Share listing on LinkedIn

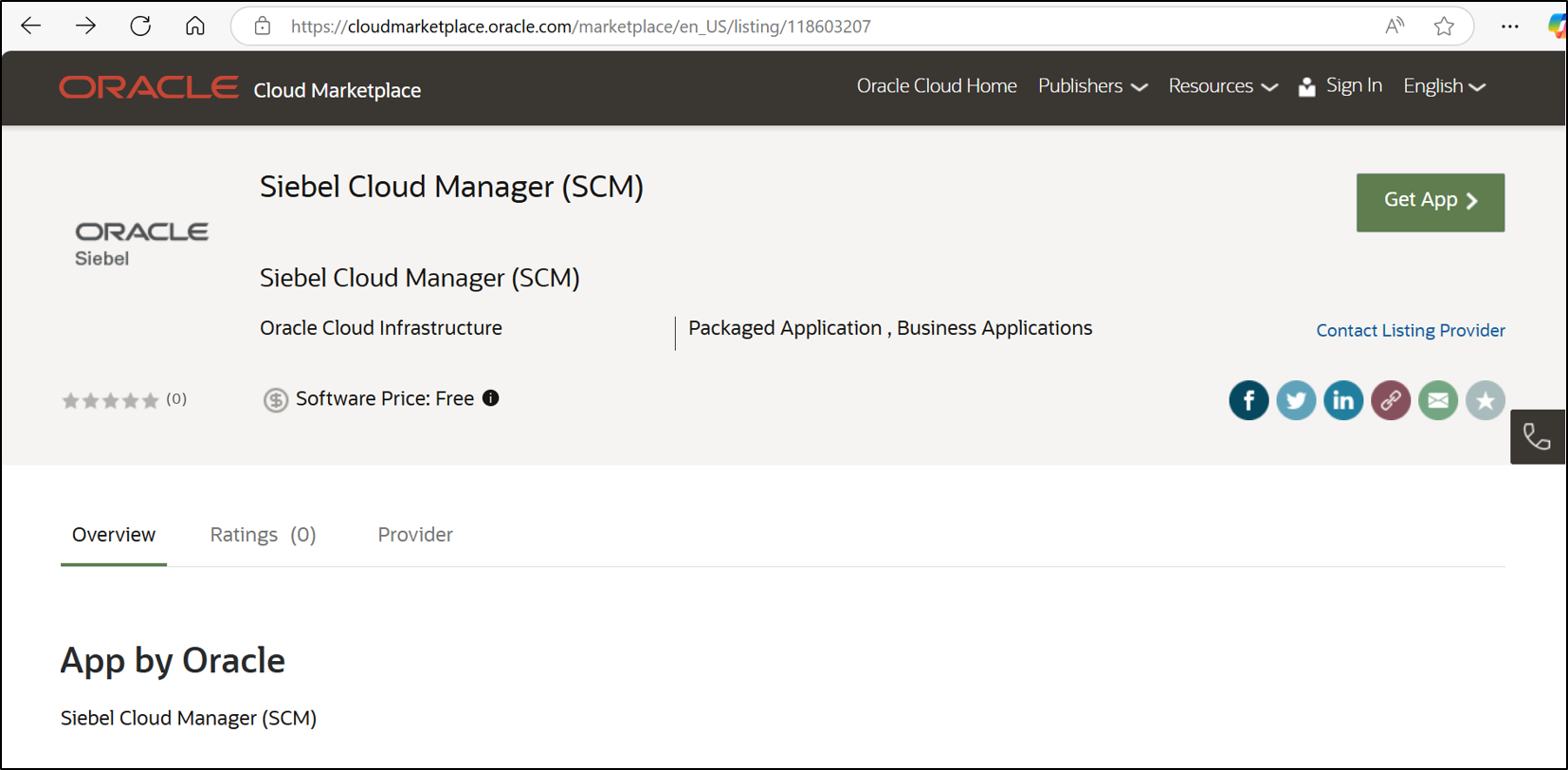[x=1343, y=400]
